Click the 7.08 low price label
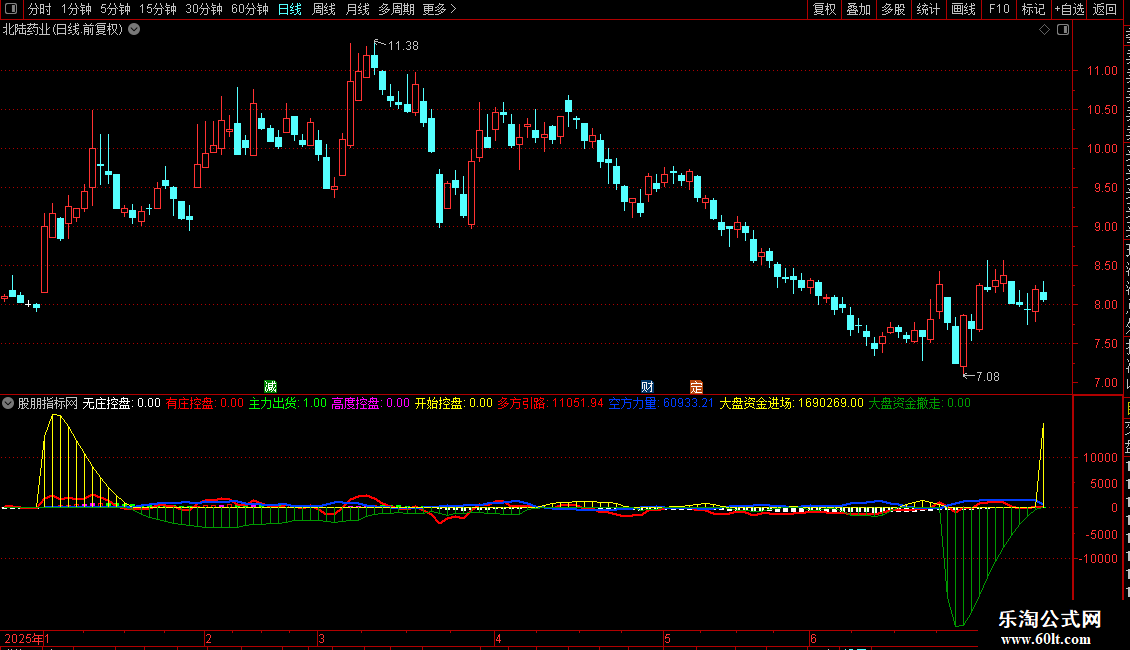This screenshot has height=650, width=1130. point(987,377)
